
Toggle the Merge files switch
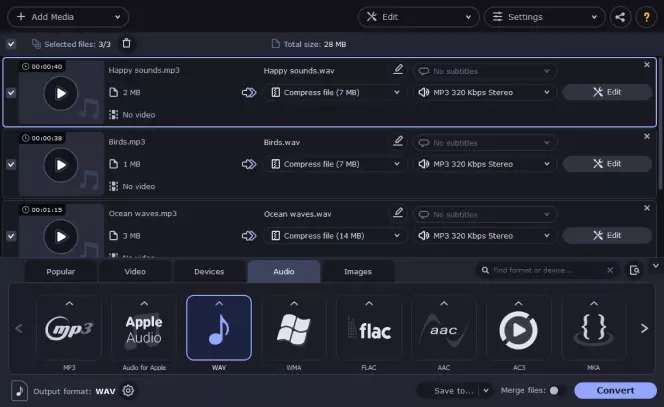coord(557,390)
